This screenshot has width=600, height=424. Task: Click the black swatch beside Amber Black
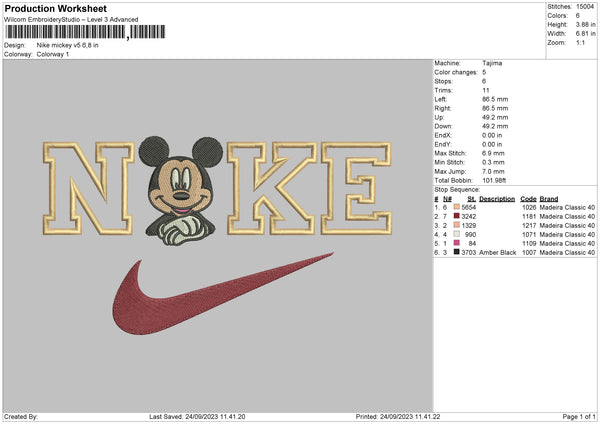(456, 252)
